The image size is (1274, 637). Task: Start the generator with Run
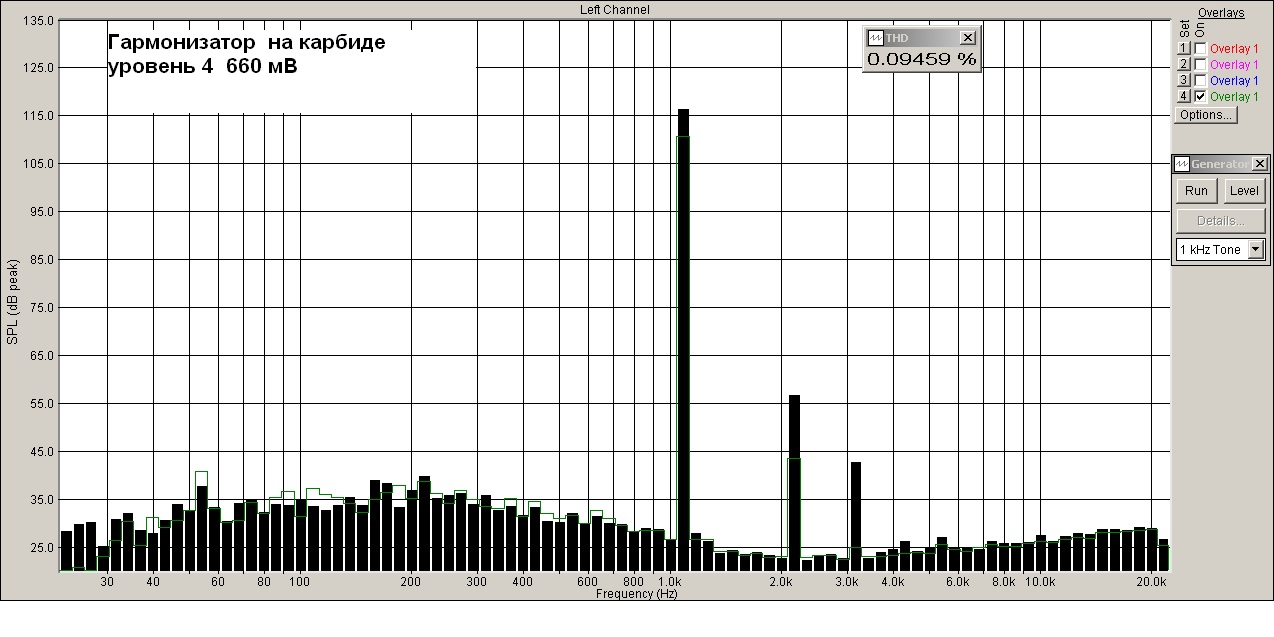coord(1196,191)
